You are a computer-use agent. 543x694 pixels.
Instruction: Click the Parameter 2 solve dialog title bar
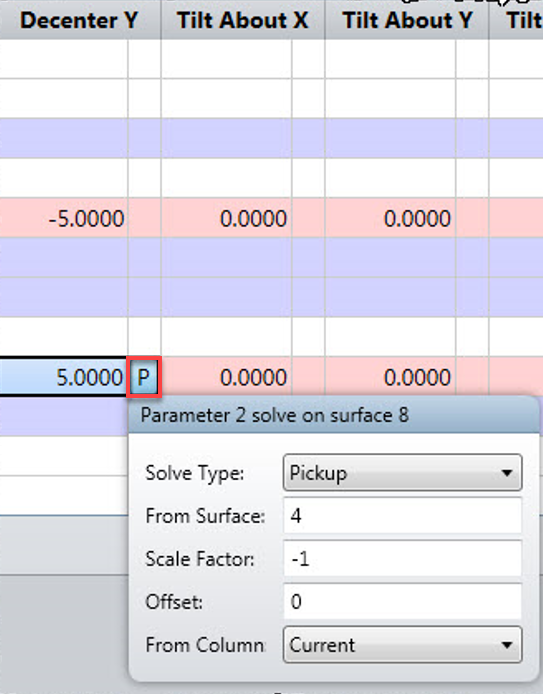click(334, 415)
